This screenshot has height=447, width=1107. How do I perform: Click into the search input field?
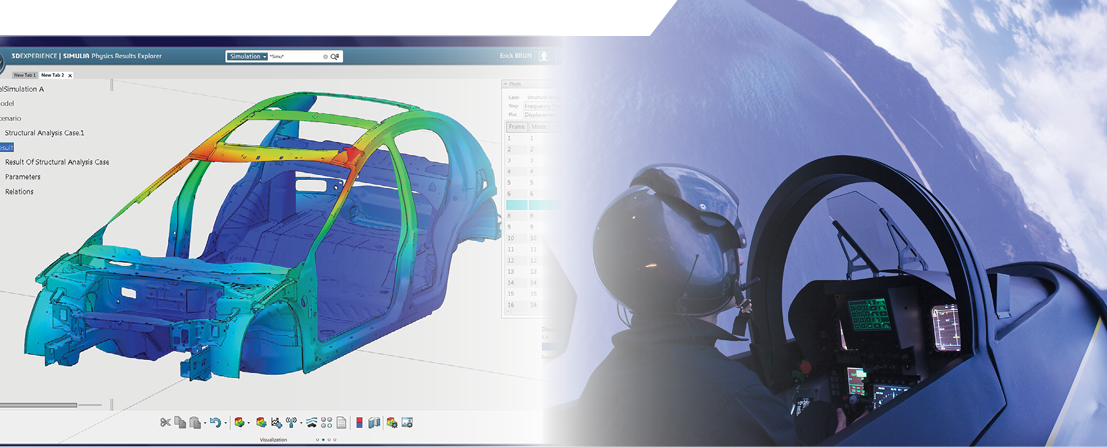[x=295, y=56]
